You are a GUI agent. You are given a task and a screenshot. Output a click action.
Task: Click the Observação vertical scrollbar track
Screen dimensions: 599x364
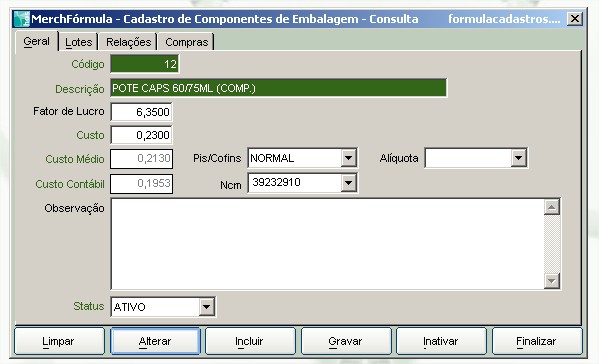point(552,244)
